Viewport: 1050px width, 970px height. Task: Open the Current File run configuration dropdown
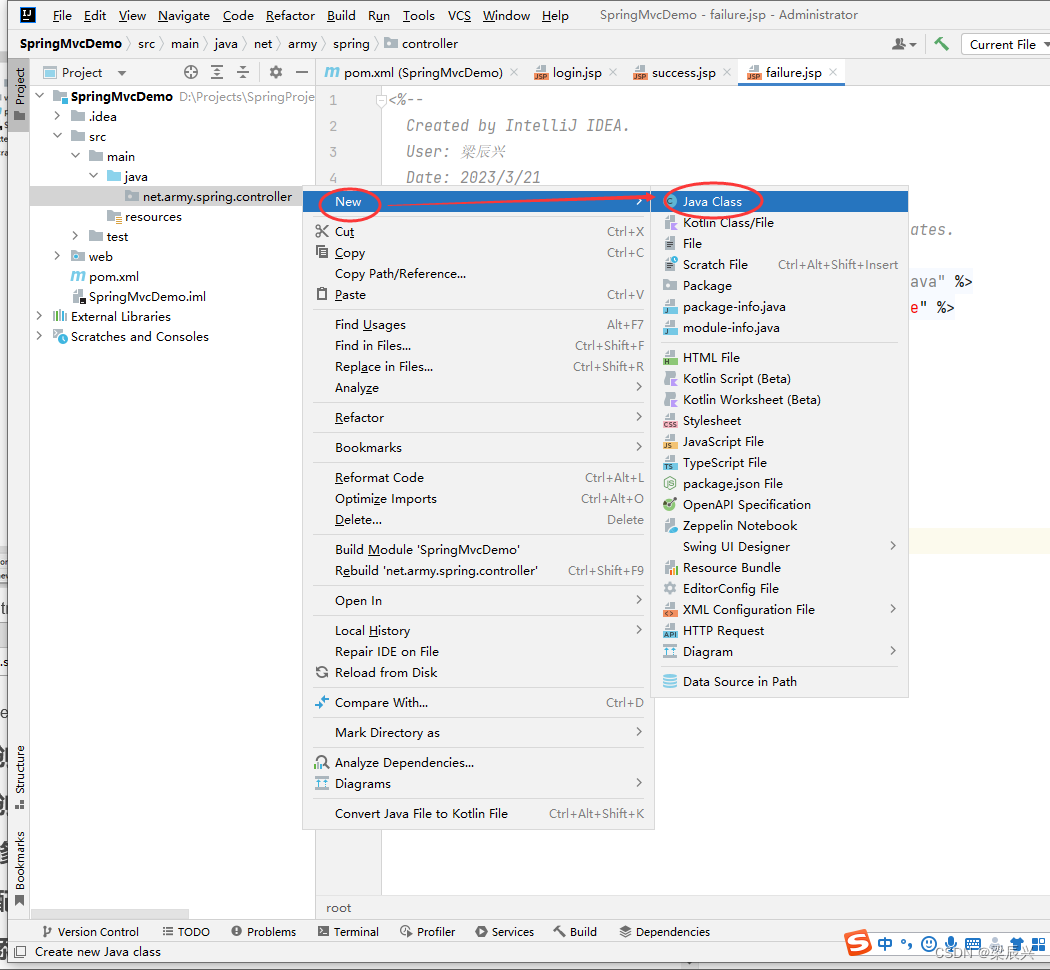[x=1006, y=44]
